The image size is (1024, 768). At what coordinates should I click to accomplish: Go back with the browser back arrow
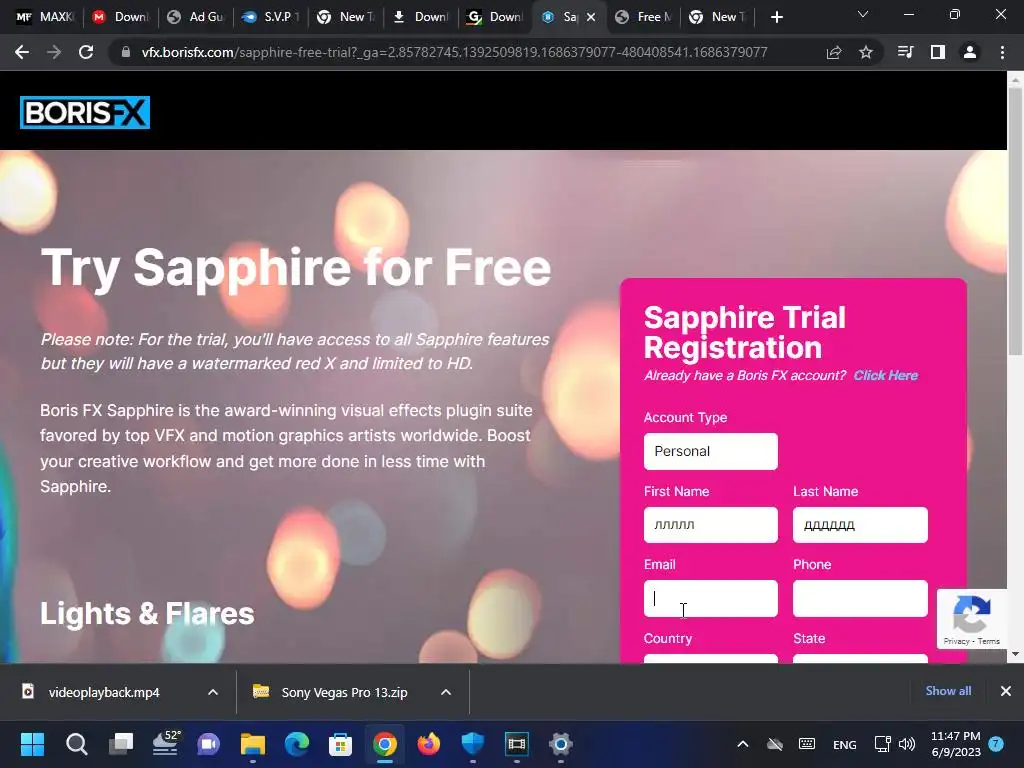coord(22,52)
